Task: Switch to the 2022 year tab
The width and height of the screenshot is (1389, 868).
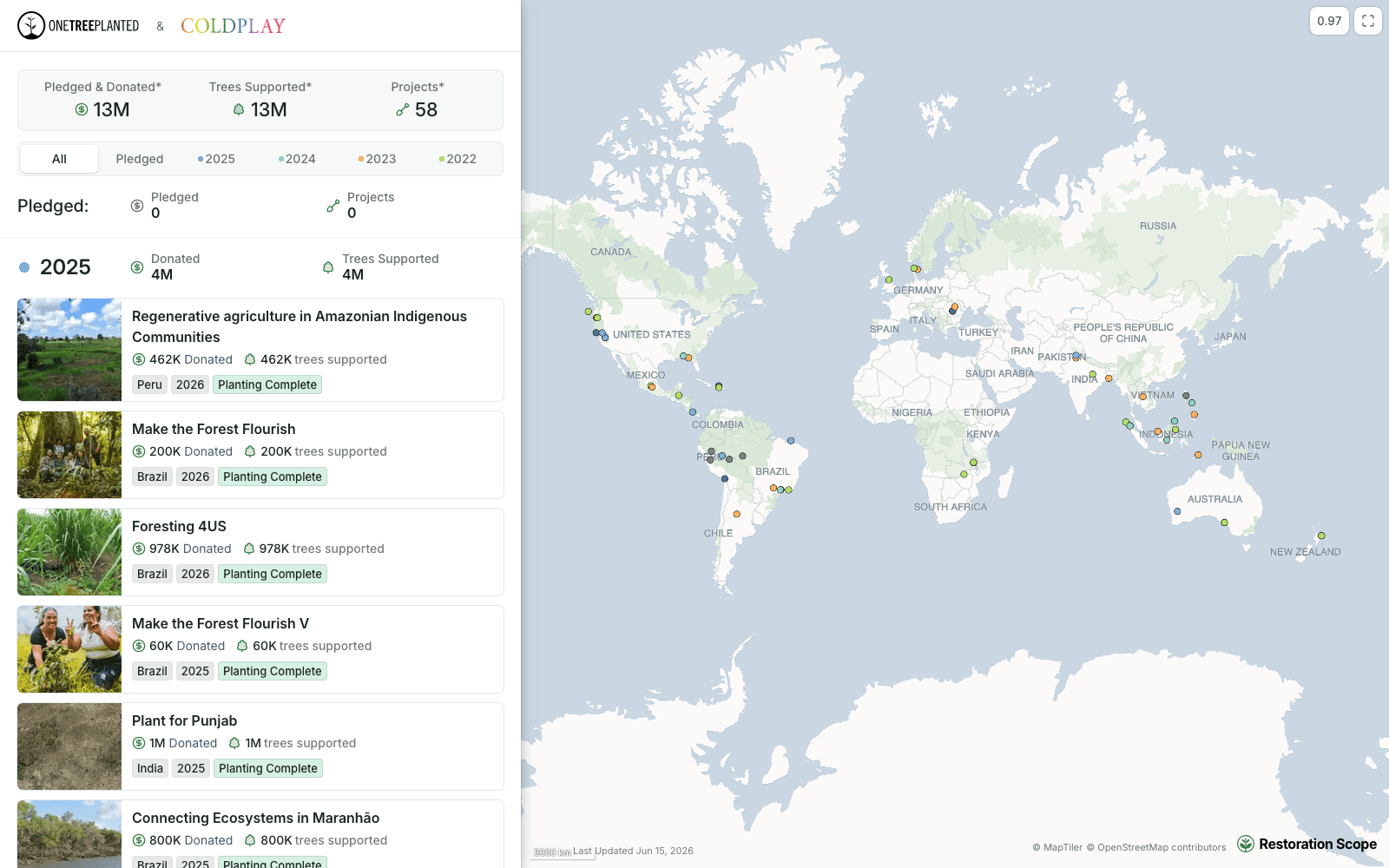Action: coord(458,159)
